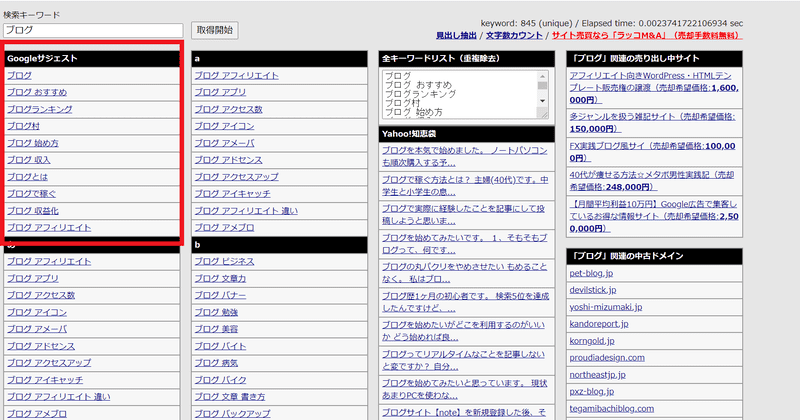
Task: Open the 40代が痩せる方法 listing
Action: click(652, 181)
